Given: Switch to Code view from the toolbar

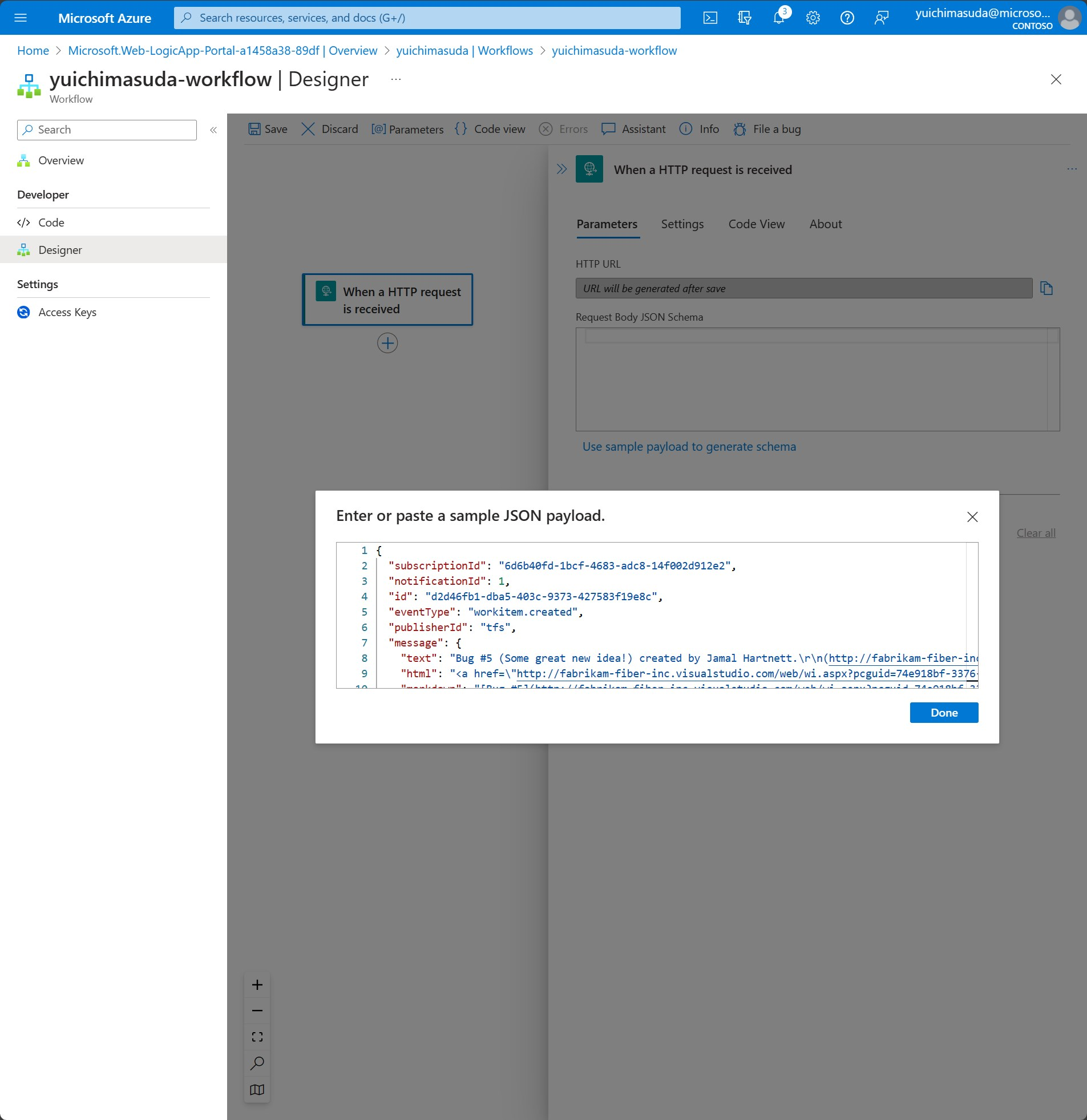Looking at the screenshot, I should [490, 129].
